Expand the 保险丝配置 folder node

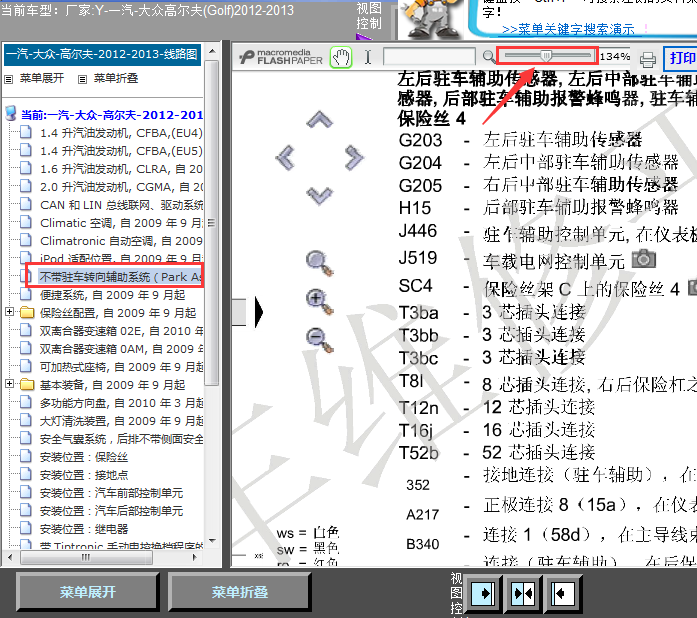coord(9,312)
